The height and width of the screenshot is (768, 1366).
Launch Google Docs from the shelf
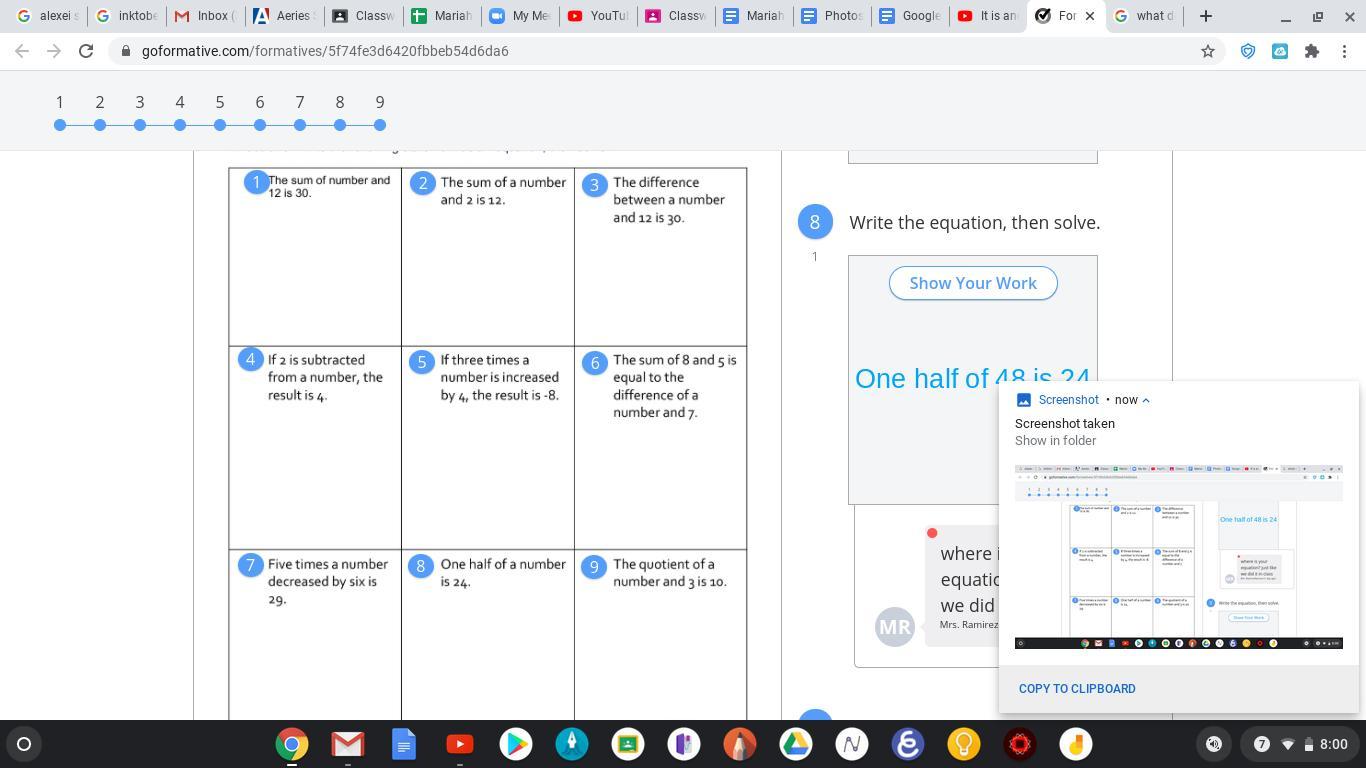tap(404, 744)
